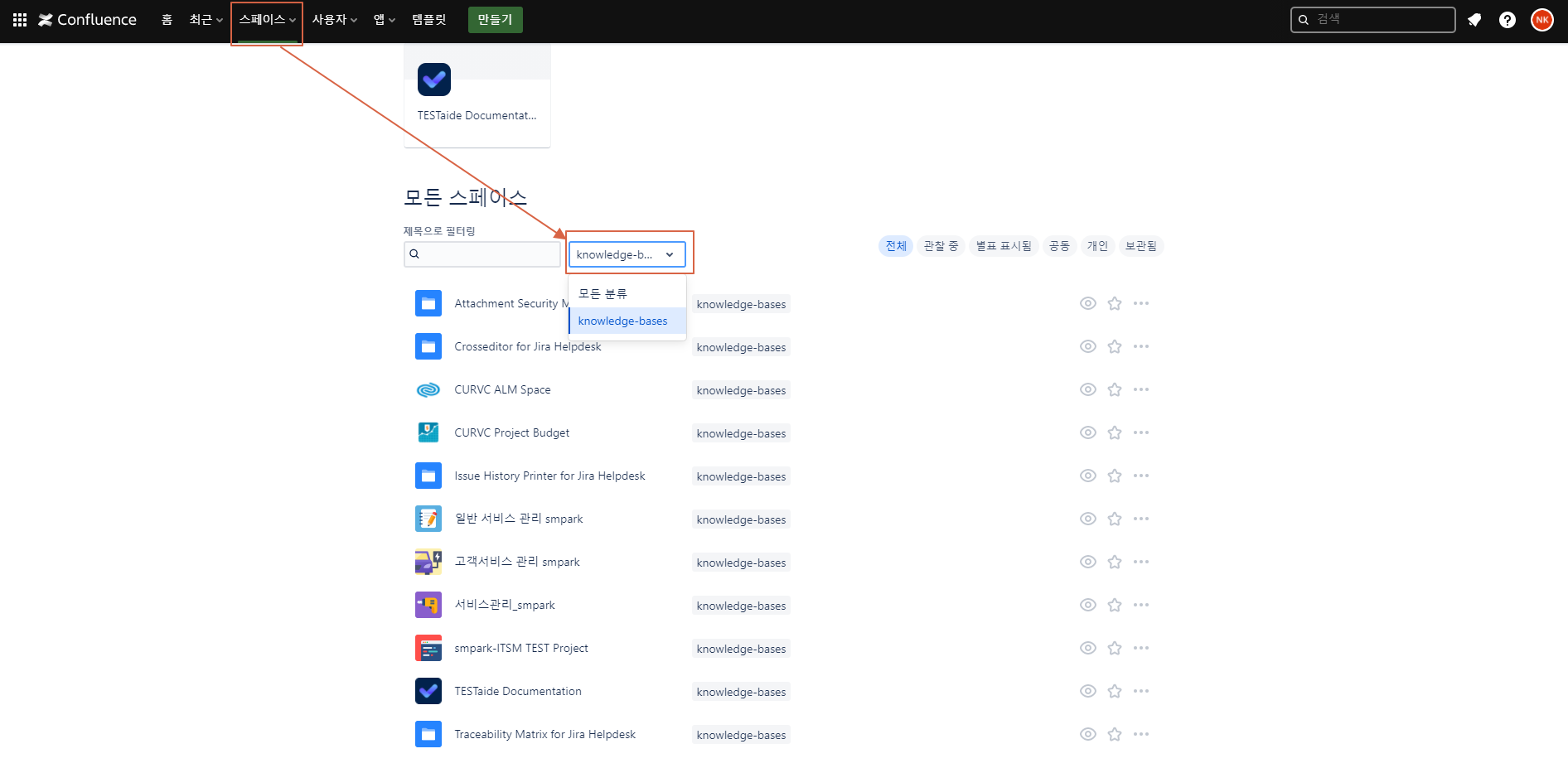
Task: Star the Crosseditor for Jira Helpdesk space
Action: [1115, 346]
